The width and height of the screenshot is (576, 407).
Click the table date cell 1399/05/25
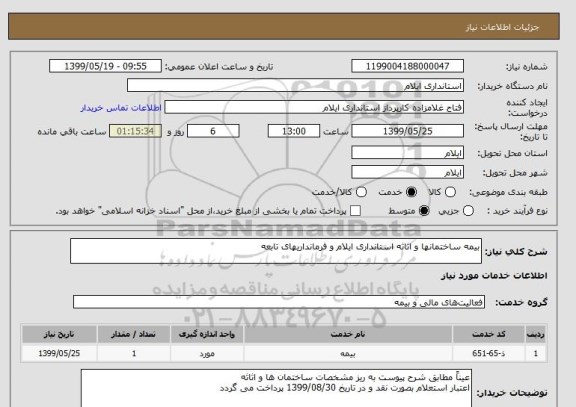pos(59,353)
